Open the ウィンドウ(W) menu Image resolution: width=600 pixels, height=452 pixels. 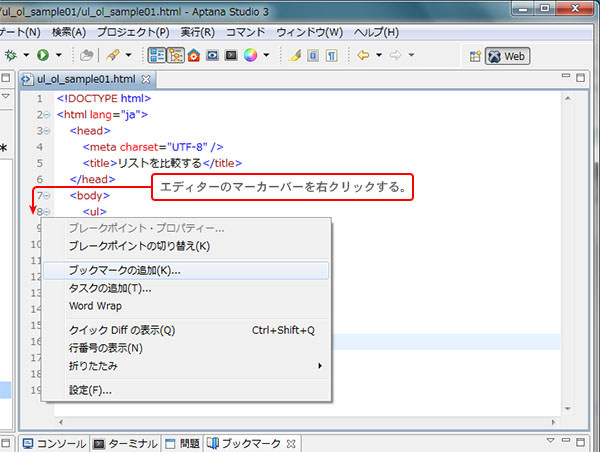310,32
